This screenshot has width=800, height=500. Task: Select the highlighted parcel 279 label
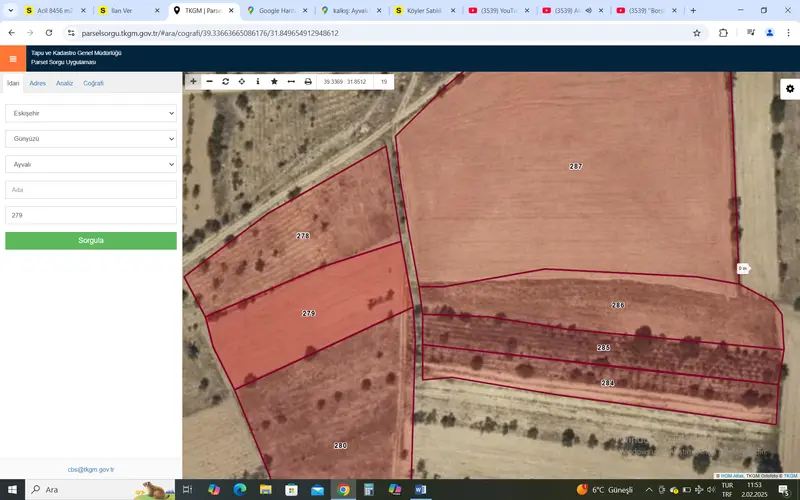[309, 313]
